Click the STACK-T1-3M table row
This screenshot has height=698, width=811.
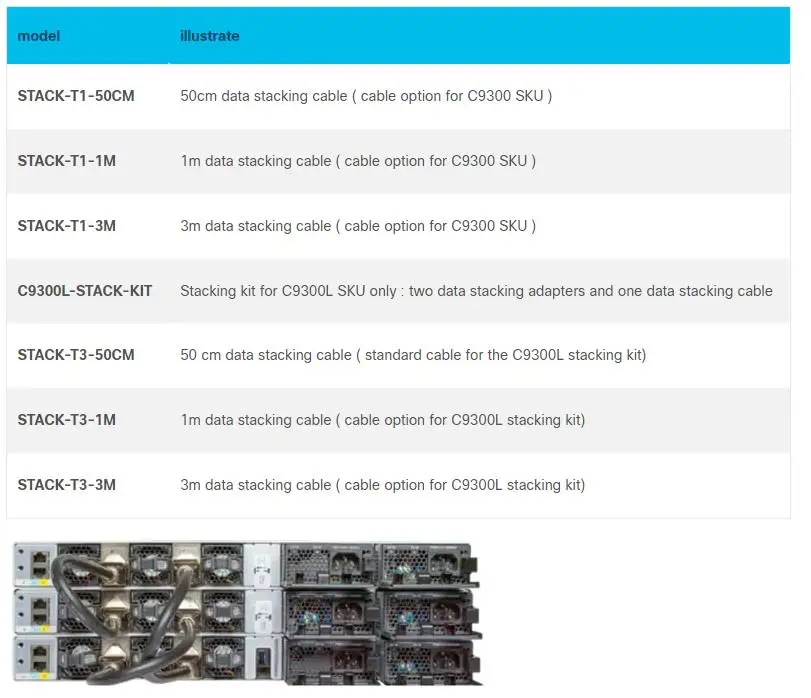point(400,226)
